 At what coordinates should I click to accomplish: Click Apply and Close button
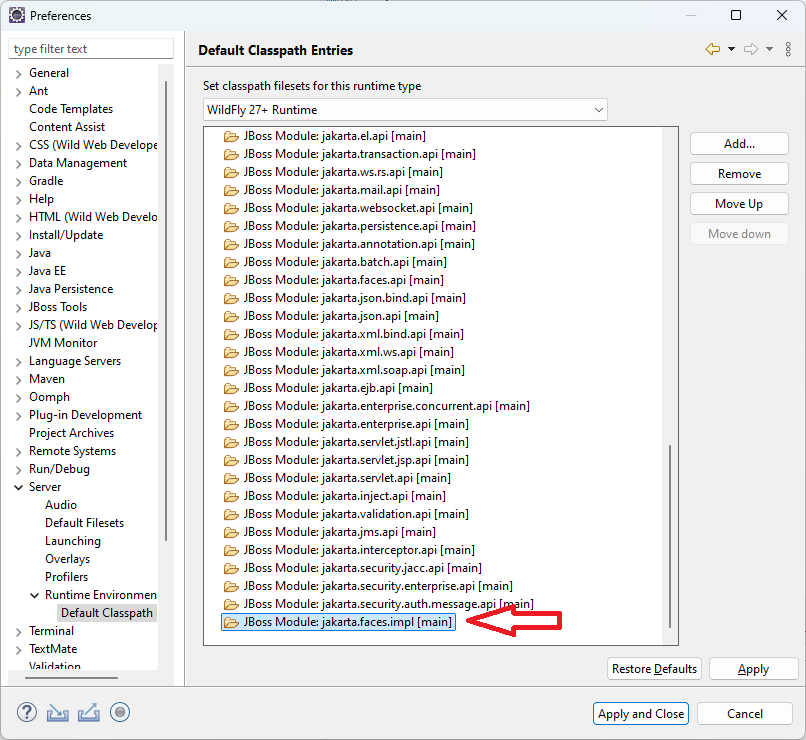[640, 714]
